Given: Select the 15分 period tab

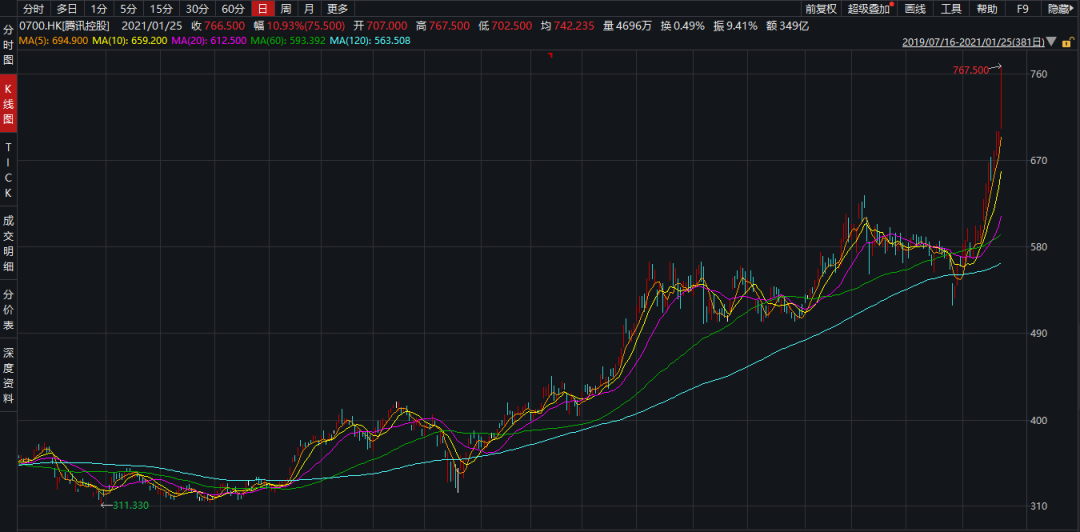Looking at the screenshot, I should point(160,9).
